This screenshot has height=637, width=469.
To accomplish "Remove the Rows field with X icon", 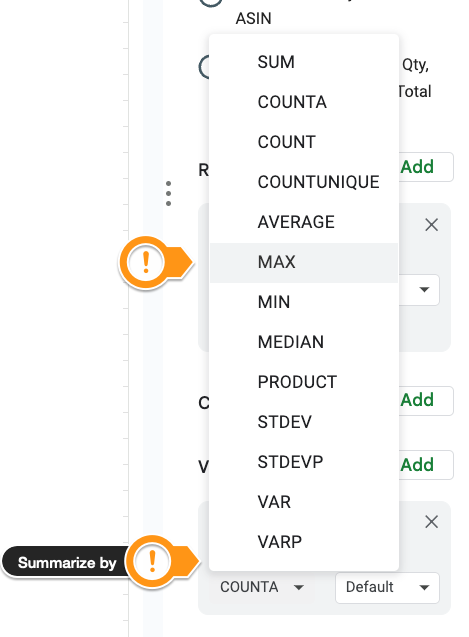I will pyautogui.click(x=431, y=225).
